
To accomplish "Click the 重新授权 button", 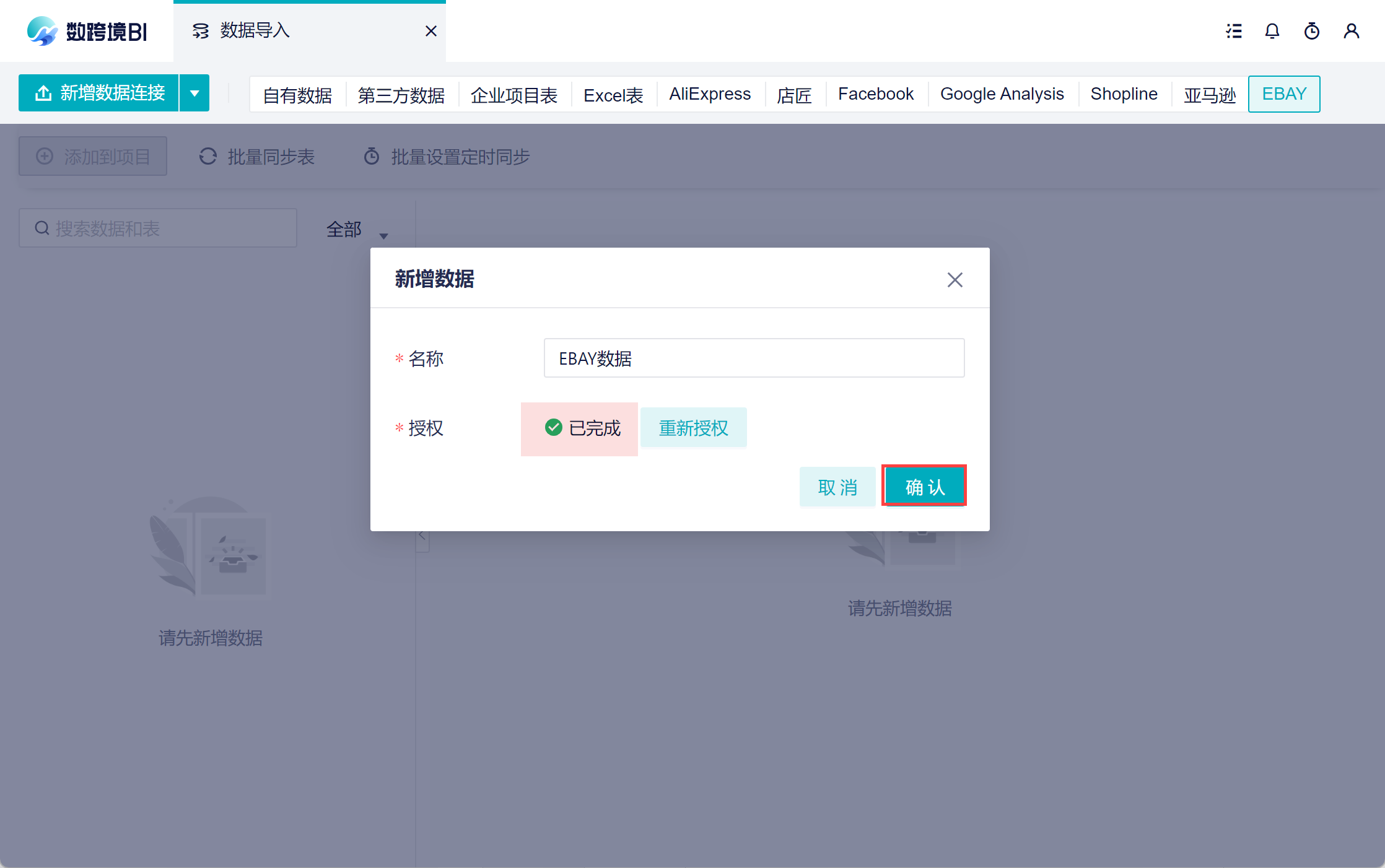I will click(693, 428).
